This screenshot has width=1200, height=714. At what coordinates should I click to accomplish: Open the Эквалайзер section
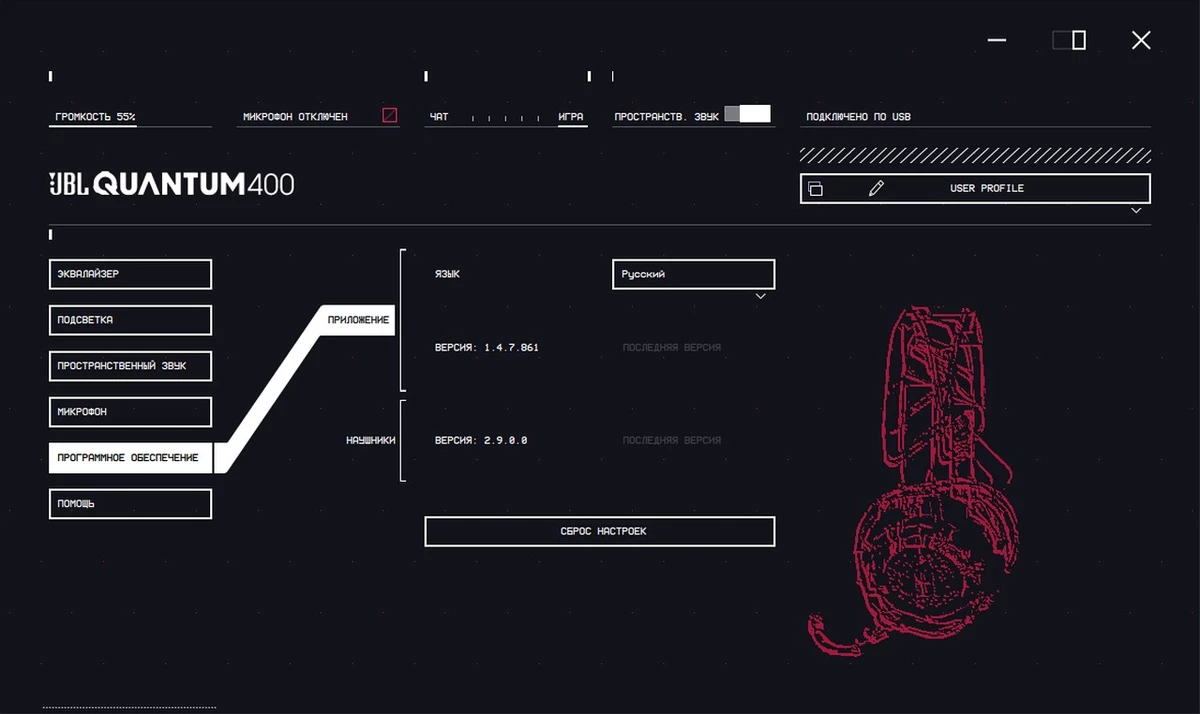point(130,274)
